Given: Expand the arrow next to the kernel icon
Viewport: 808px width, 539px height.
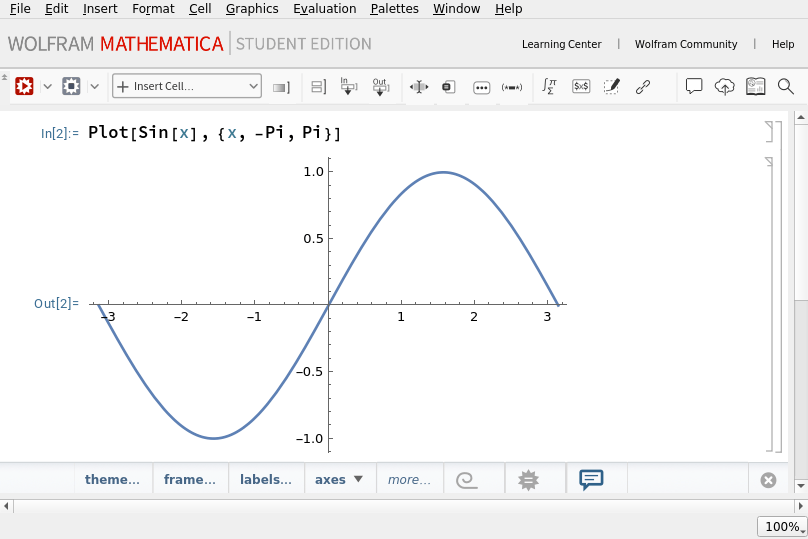Looking at the screenshot, I should point(95,87).
